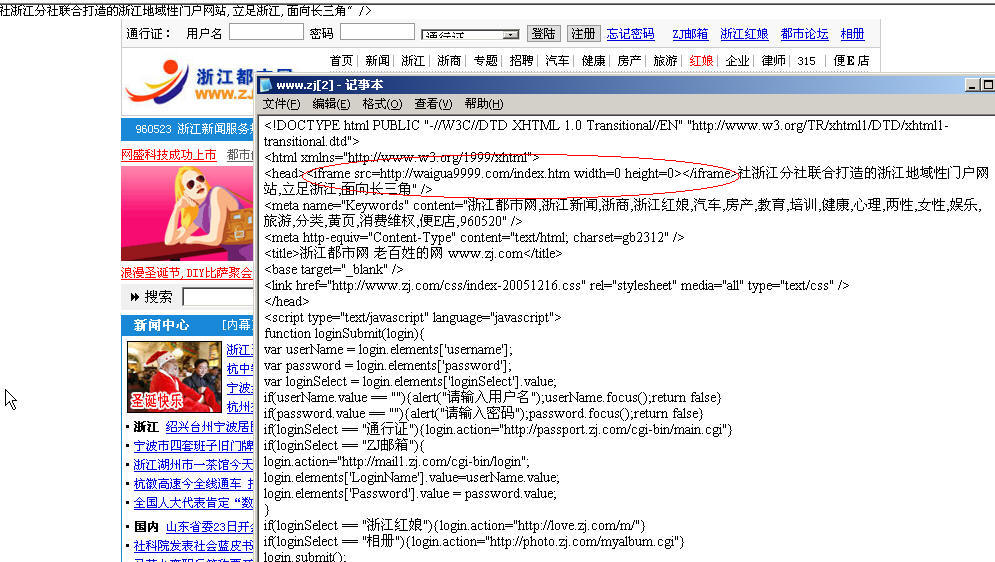Open 汽车 in site navigation

(x=557, y=61)
